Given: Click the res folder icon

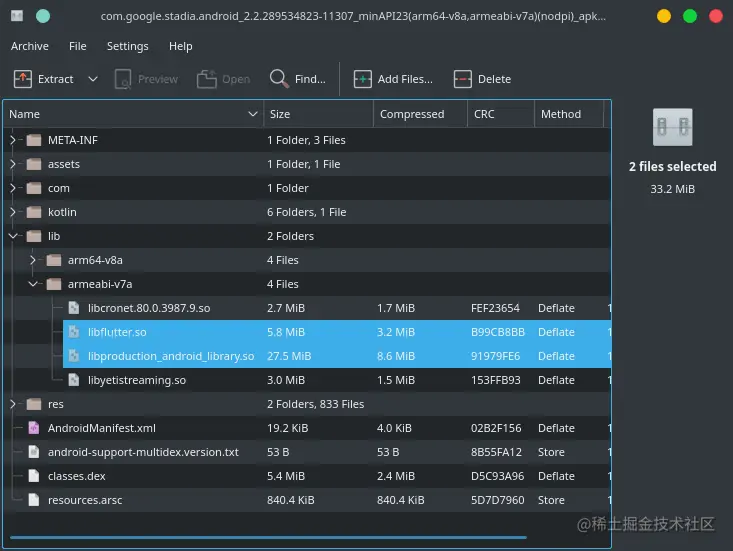Looking at the screenshot, I should [34, 404].
